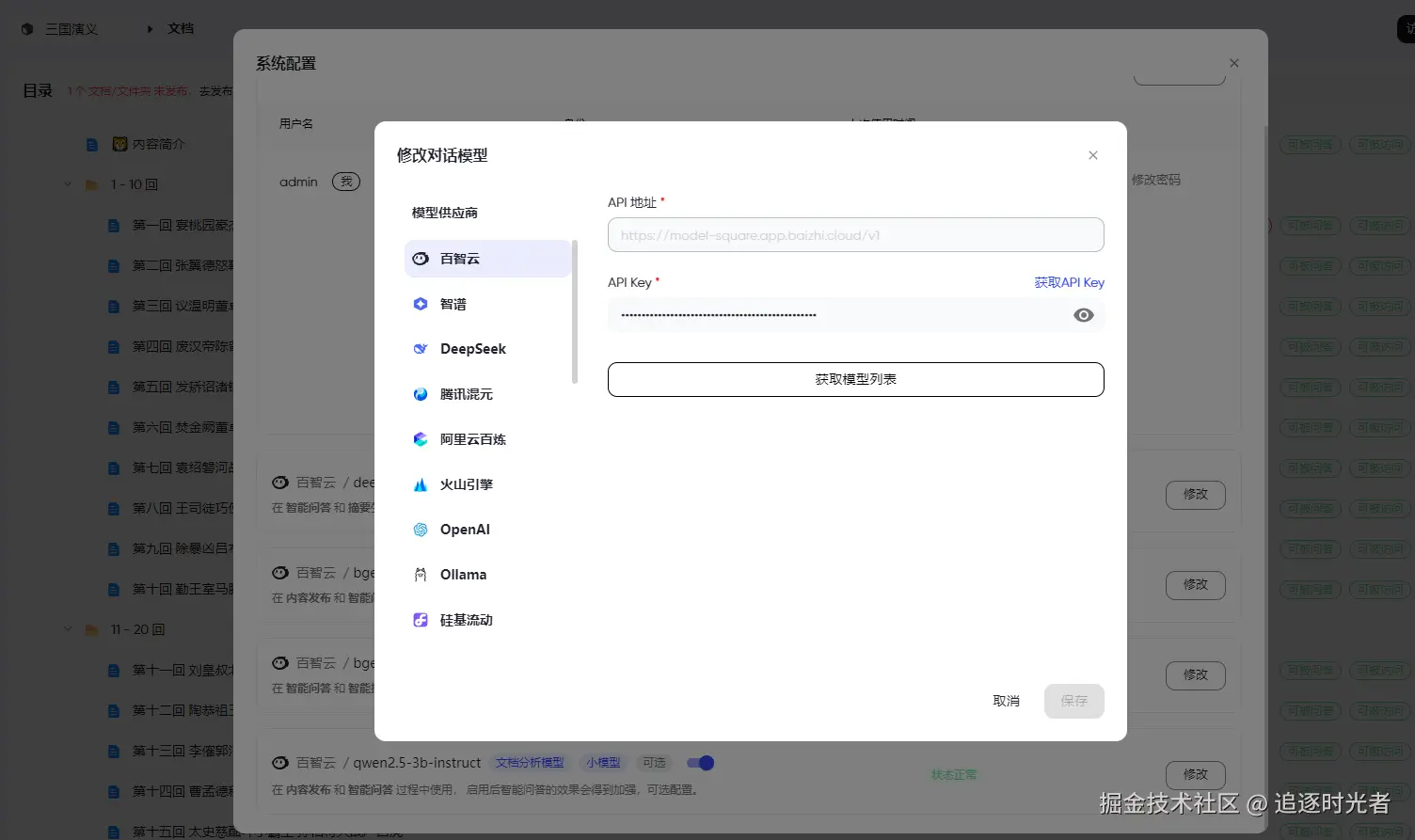Click the API 地址 input field
Screen dimensions: 1415x840
click(x=856, y=235)
